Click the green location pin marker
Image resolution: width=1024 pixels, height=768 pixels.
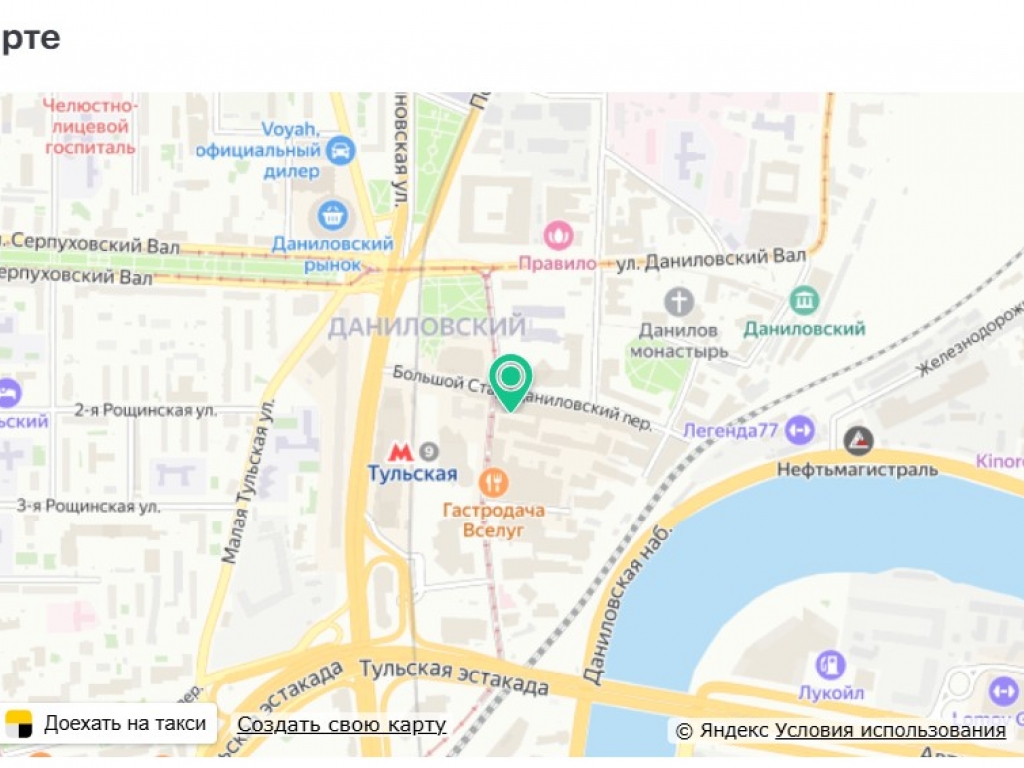click(x=511, y=383)
